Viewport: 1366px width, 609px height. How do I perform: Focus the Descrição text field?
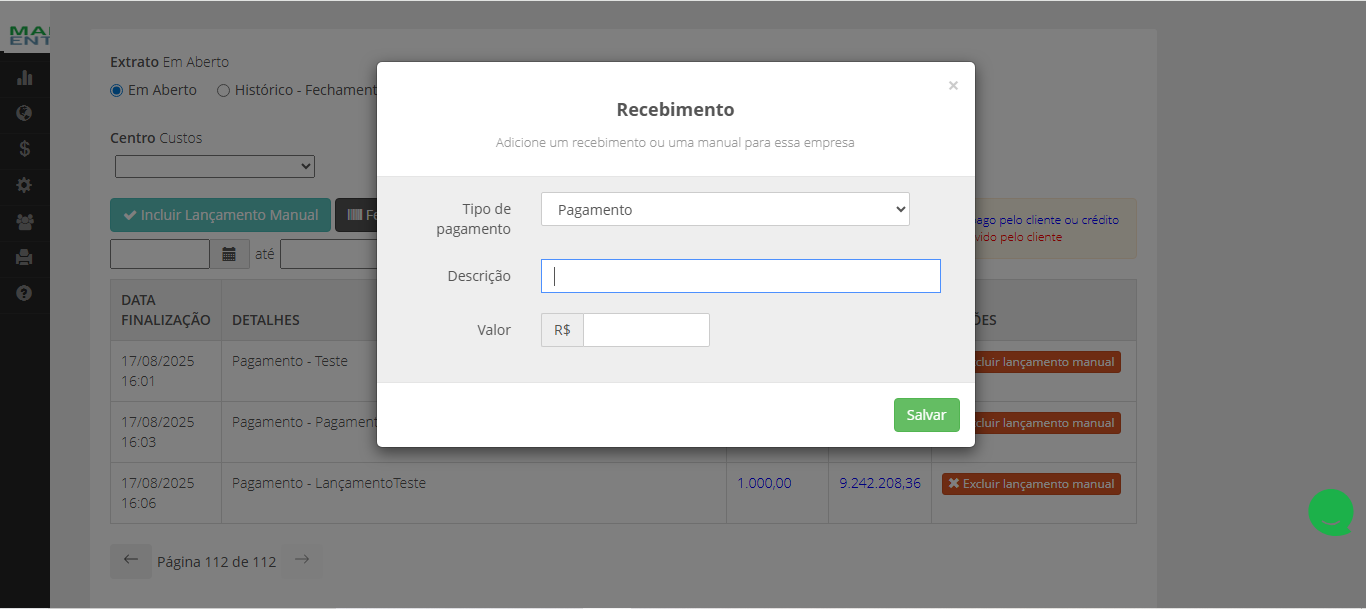(x=741, y=276)
